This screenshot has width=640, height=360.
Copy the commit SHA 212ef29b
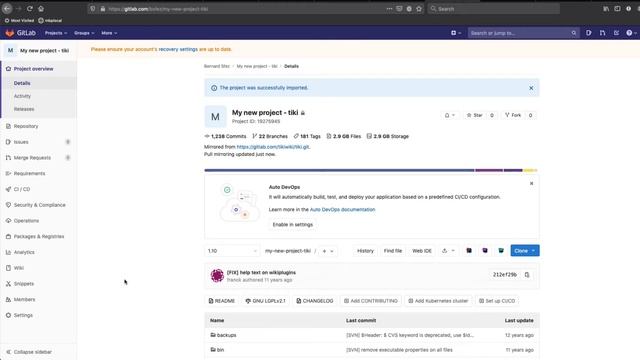point(527,275)
